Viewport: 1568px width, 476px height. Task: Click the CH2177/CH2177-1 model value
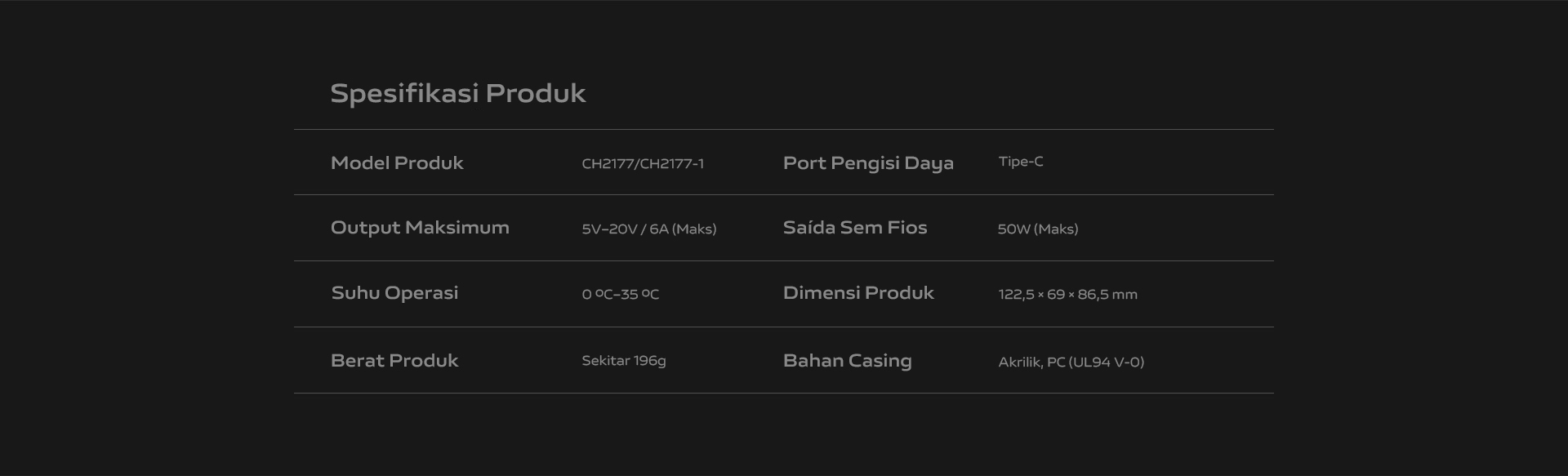pos(643,164)
